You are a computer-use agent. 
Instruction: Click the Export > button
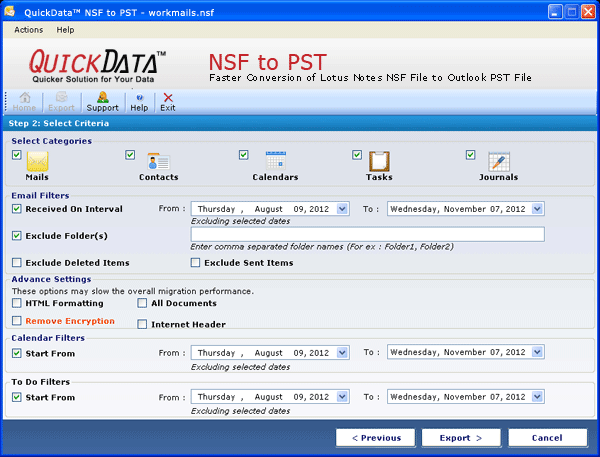tap(461, 438)
